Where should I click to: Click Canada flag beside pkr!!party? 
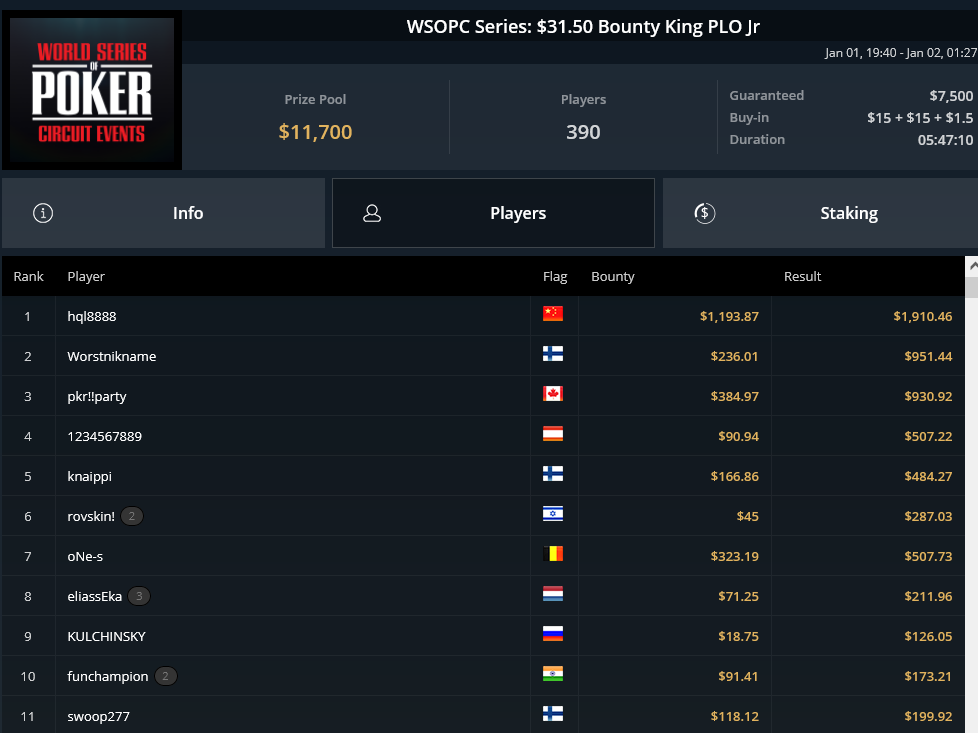pos(553,394)
